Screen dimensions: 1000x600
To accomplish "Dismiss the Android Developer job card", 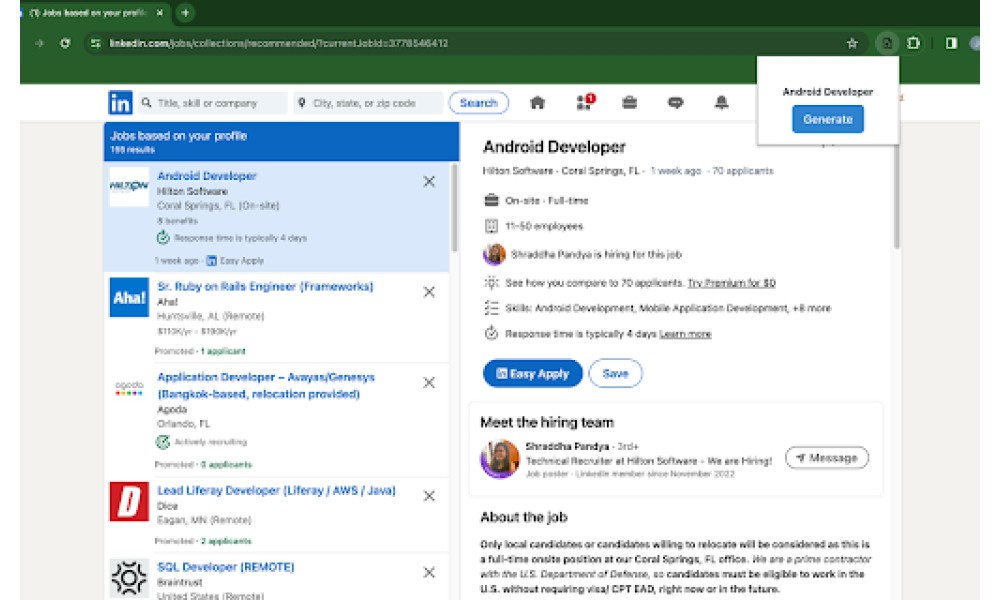I will 429,182.
